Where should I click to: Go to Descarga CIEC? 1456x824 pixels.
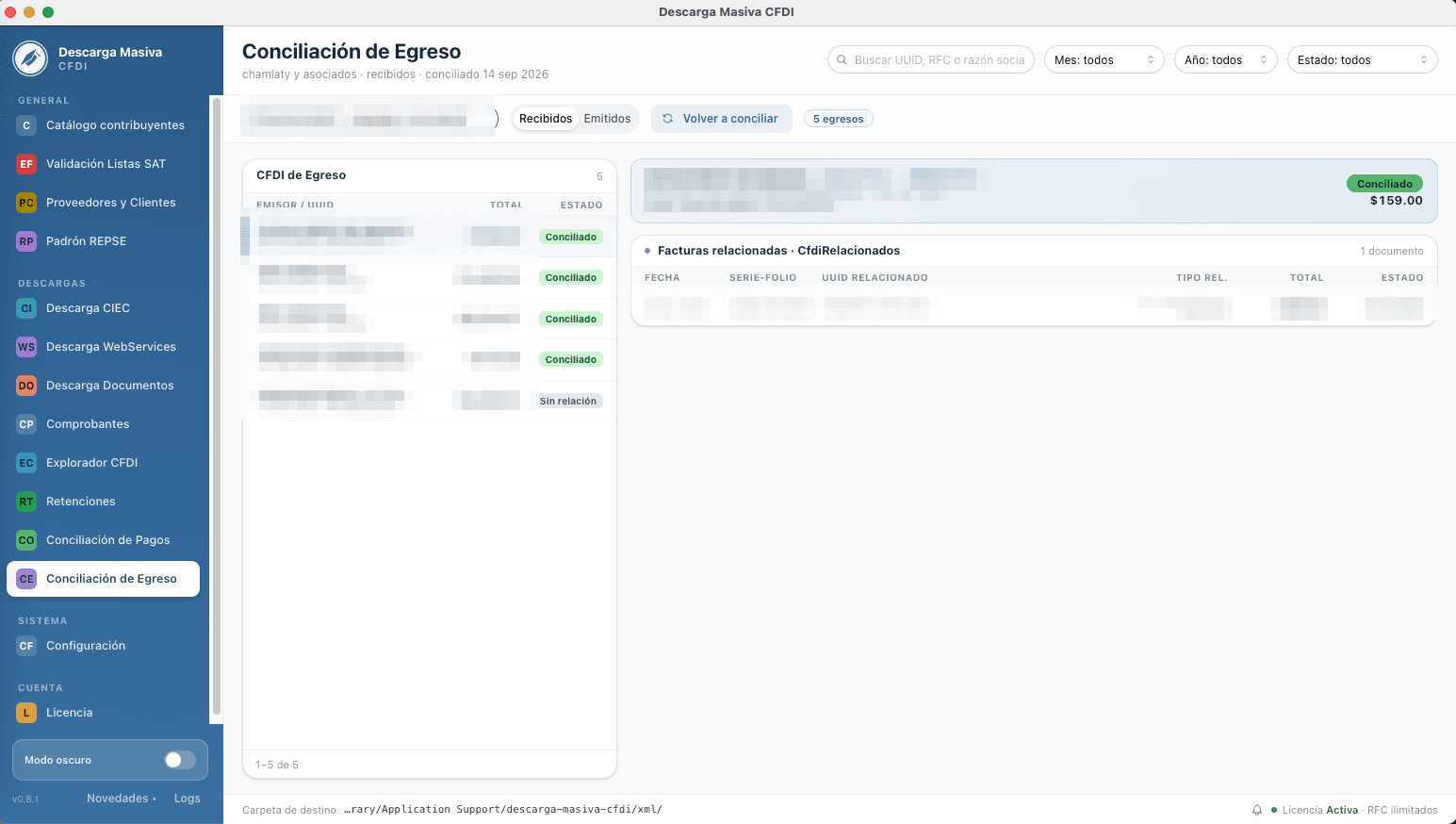tap(103, 308)
